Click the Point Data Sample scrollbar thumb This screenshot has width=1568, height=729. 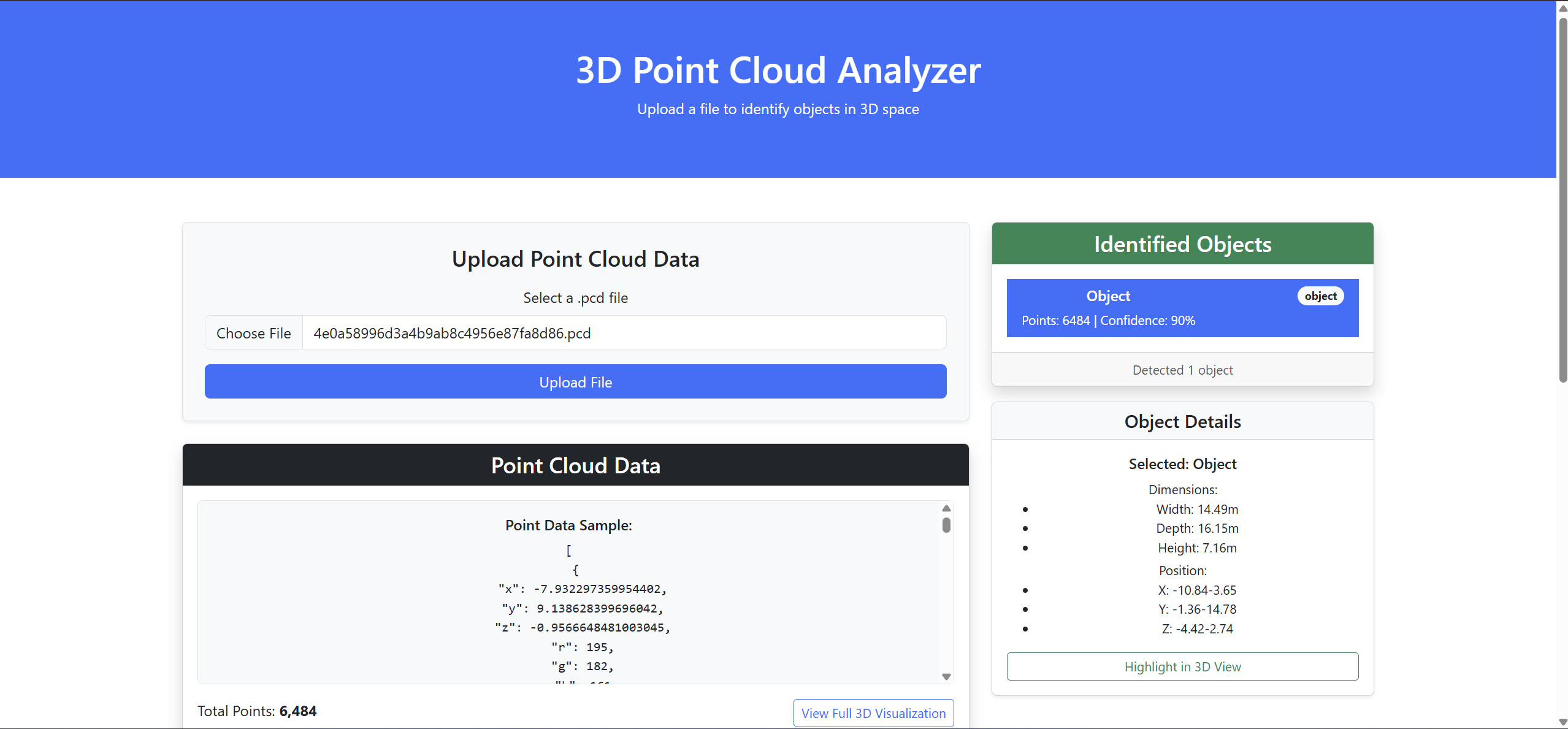946,525
